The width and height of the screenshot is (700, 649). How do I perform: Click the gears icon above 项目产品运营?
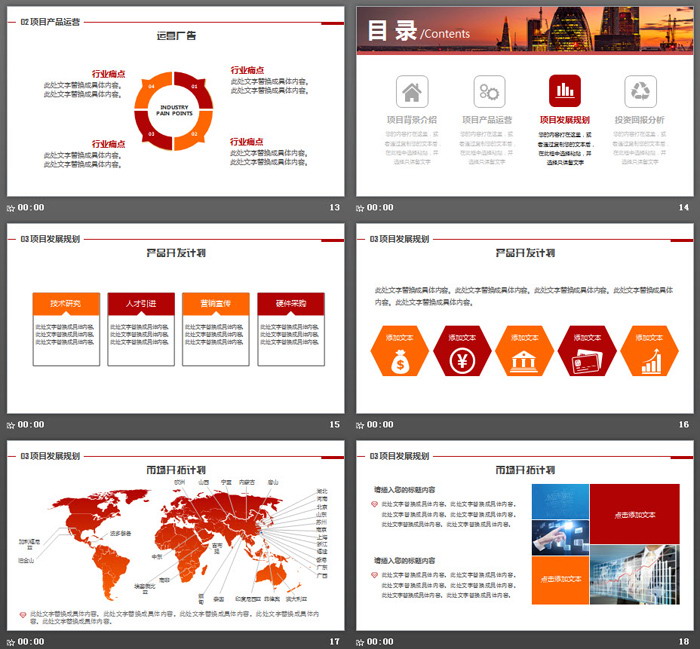488,92
